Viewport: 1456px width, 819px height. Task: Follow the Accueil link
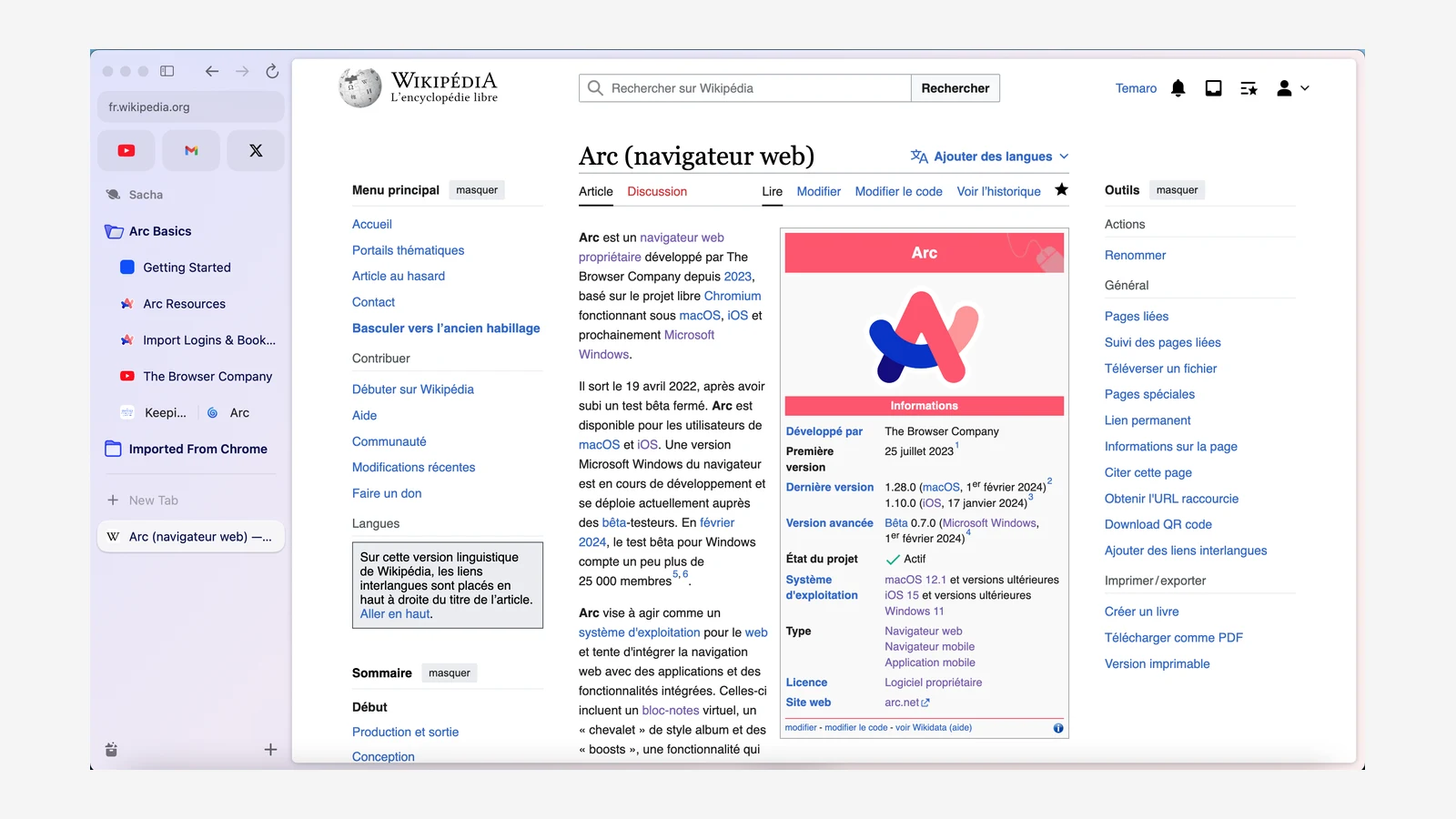tap(372, 225)
